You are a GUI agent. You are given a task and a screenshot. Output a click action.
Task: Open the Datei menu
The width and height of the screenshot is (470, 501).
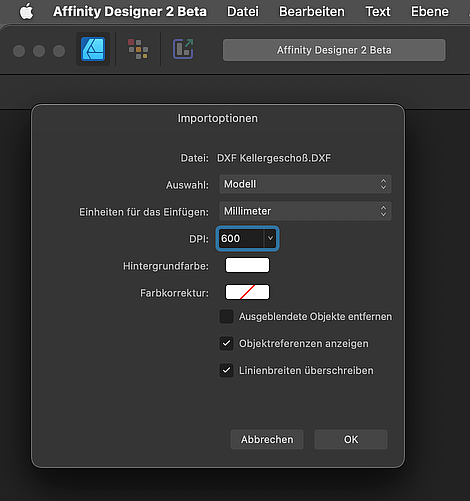(243, 12)
